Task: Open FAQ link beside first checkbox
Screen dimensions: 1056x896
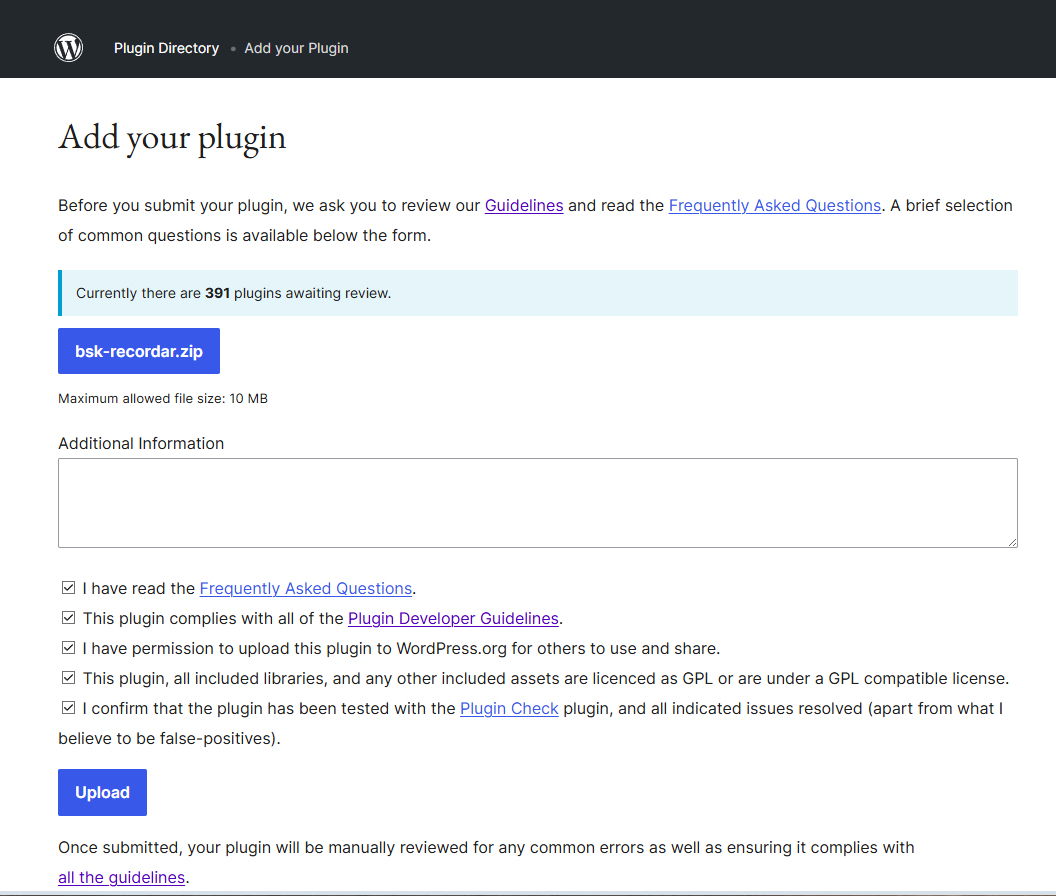Action: point(306,588)
